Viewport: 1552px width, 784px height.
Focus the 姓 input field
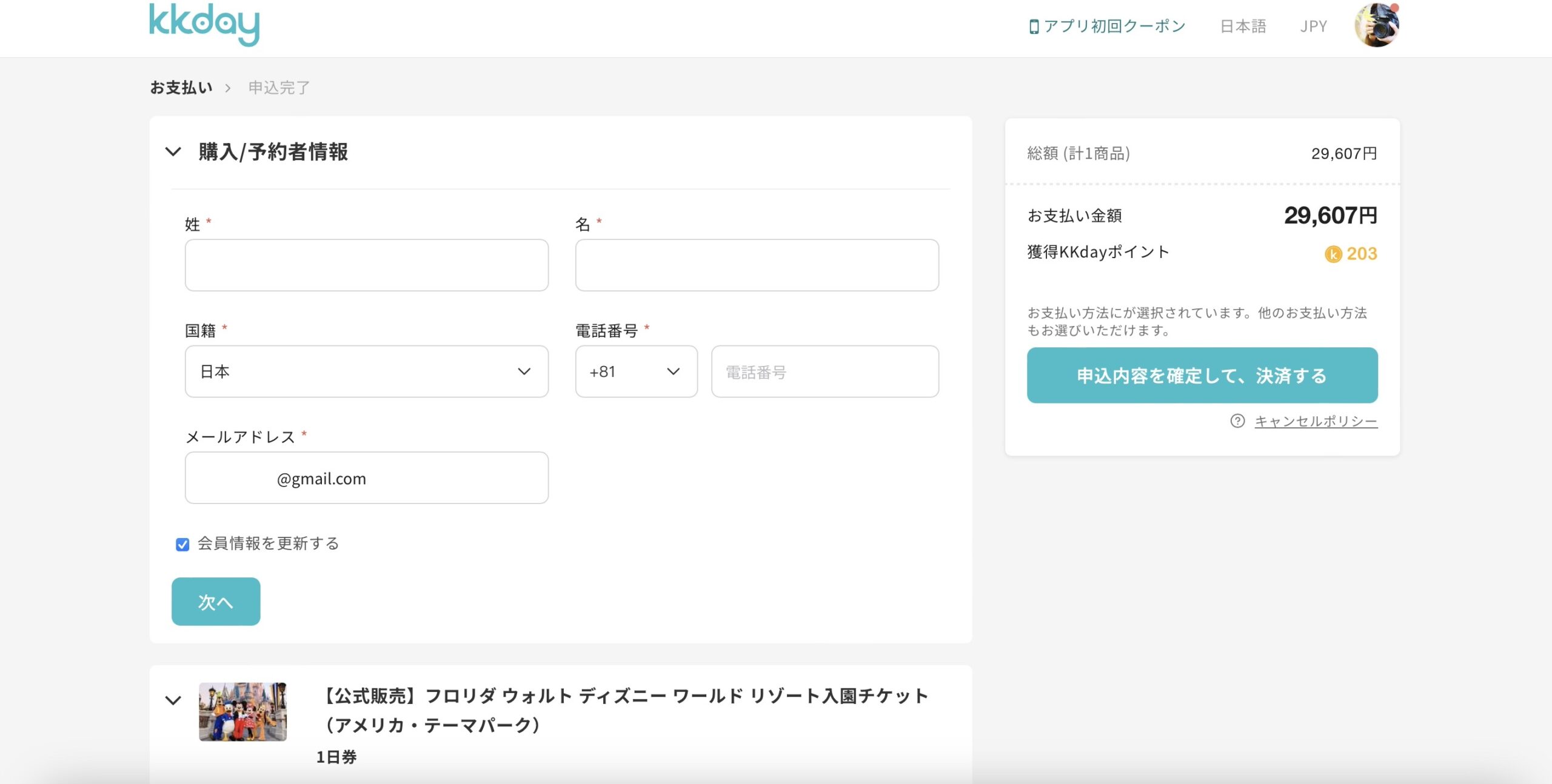[367, 265]
